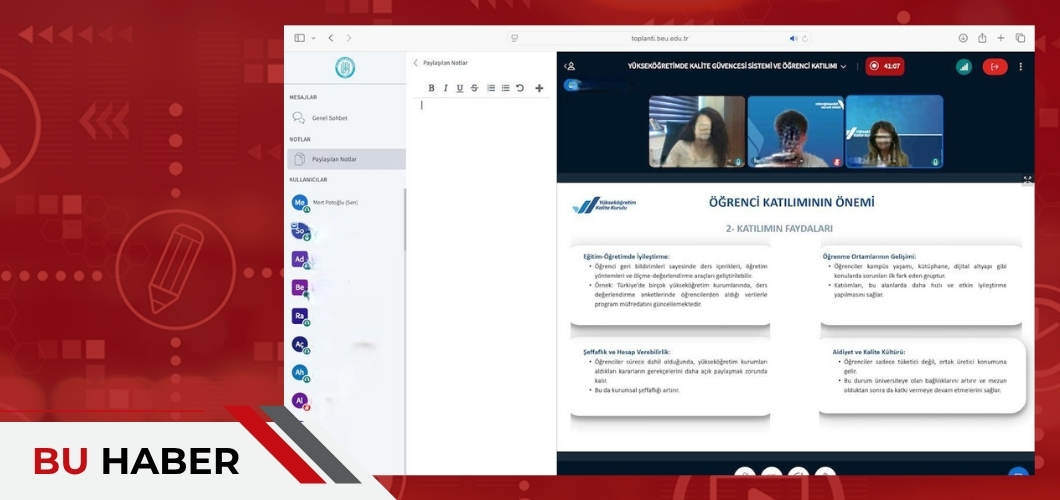This screenshot has height=500, width=1060.
Task: Toggle the user list panel icon
Action: pos(569,67)
